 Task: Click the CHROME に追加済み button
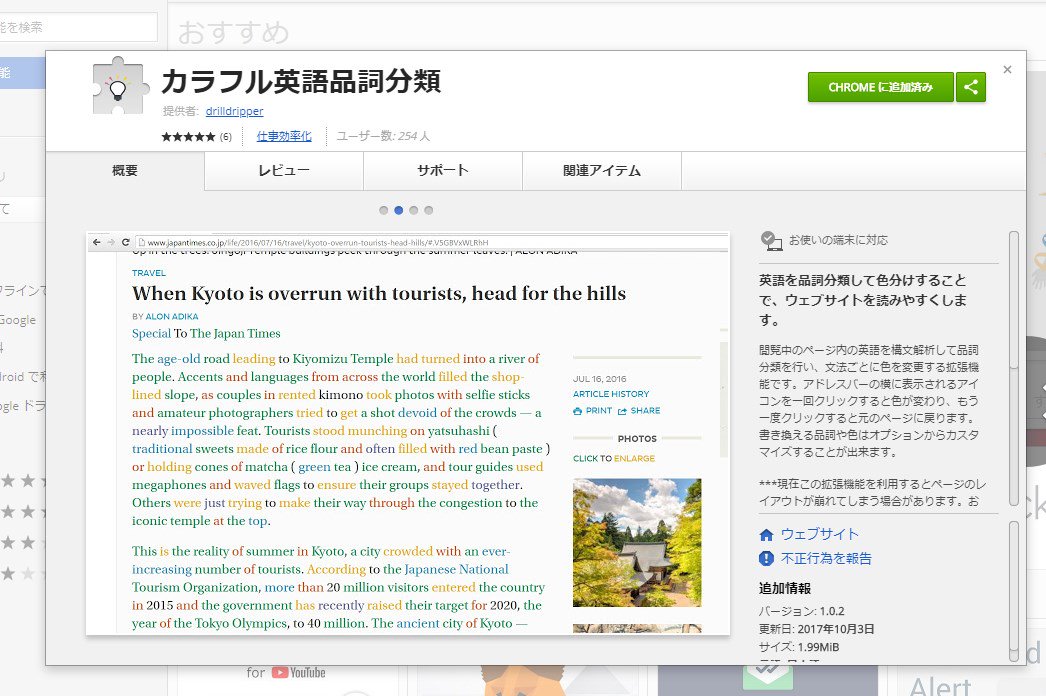[878, 88]
